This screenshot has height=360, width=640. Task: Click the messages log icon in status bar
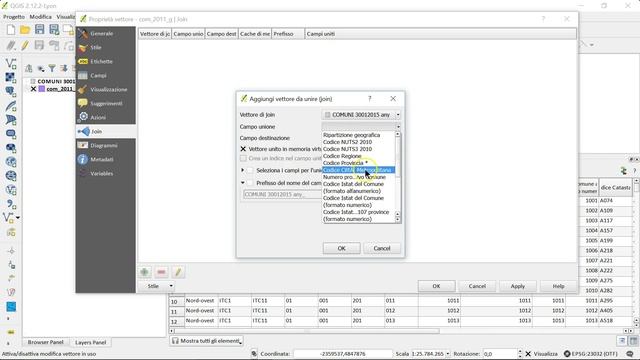tap(630, 354)
